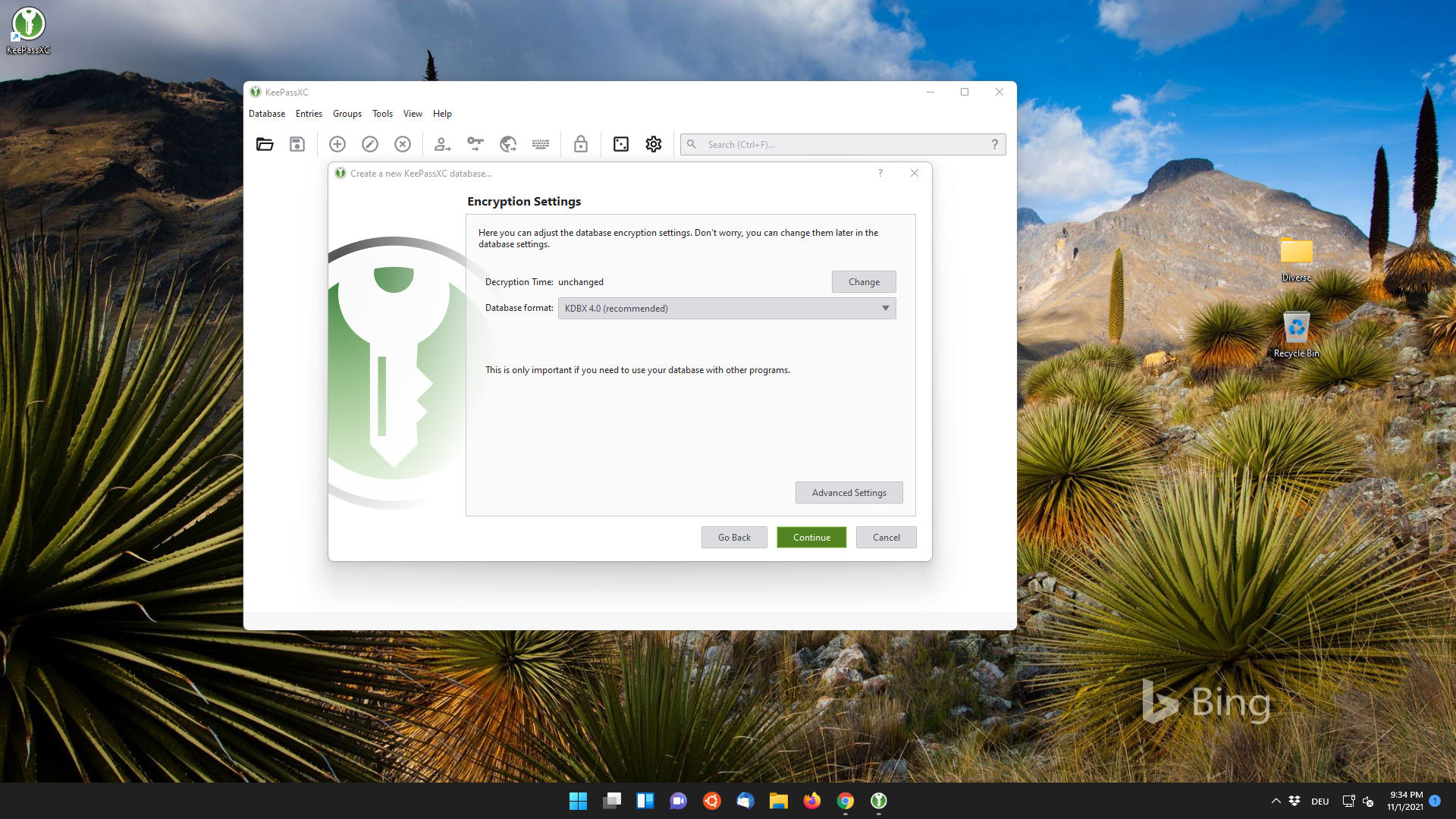Open Task View in the taskbar
This screenshot has height=819, width=1456.
click(612, 801)
